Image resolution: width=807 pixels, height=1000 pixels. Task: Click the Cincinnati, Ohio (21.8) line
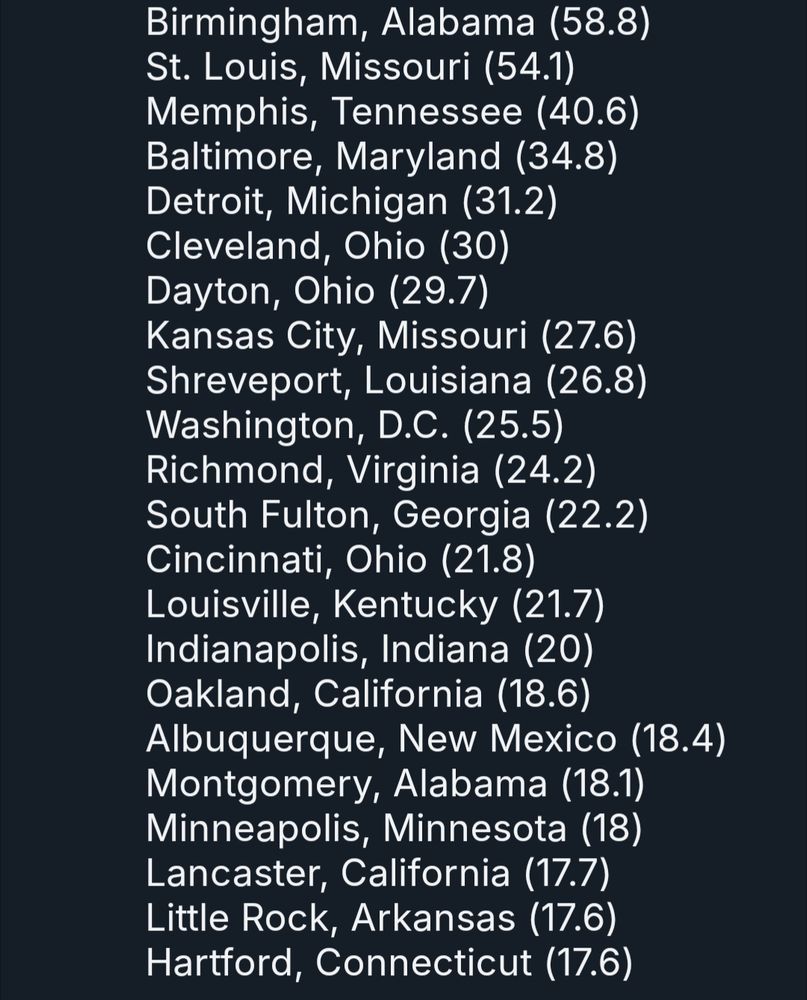[x=341, y=560]
